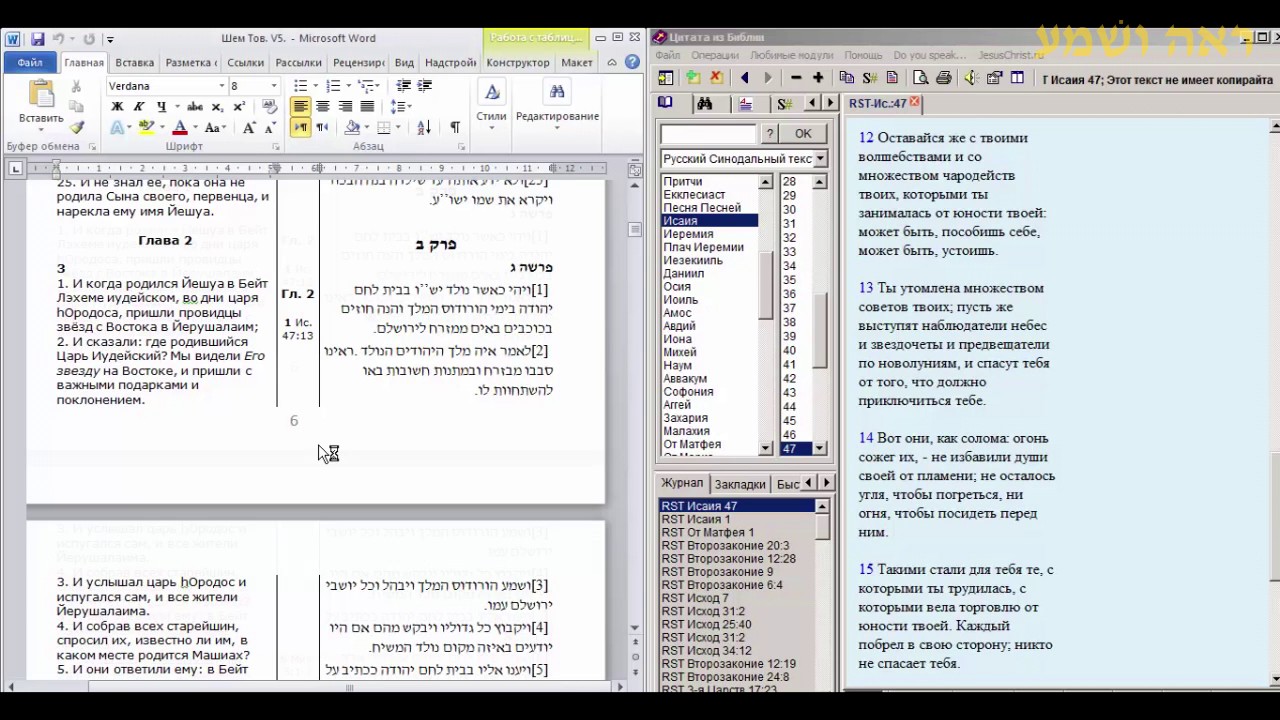Center align text
This screenshot has height=720, width=1280.
[x=322, y=106]
